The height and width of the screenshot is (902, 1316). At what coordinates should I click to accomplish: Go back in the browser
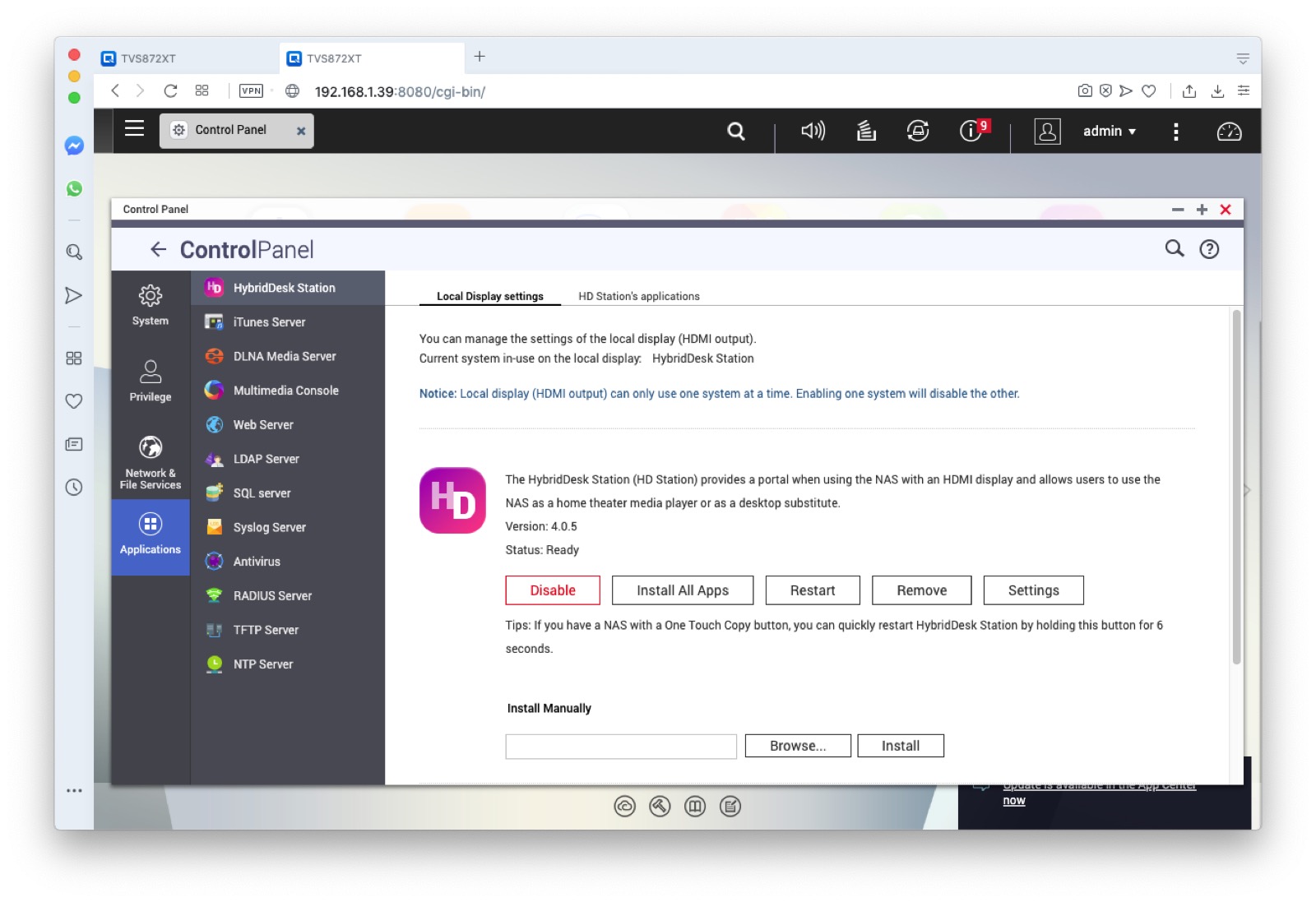pos(115,90)
